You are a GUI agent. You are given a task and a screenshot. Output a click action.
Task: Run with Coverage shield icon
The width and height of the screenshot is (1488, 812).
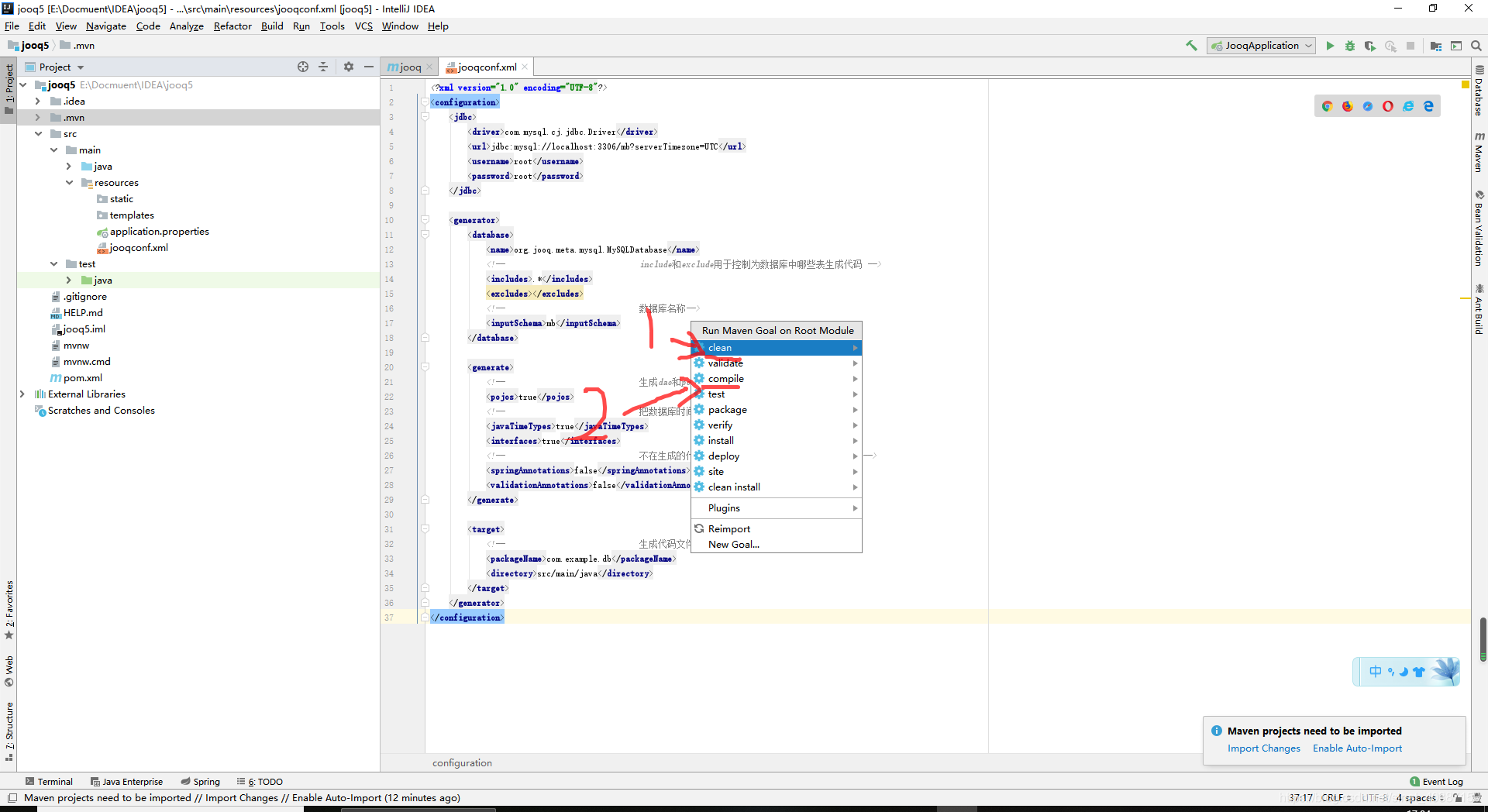pyautogui.click(x=1370, y=46)
